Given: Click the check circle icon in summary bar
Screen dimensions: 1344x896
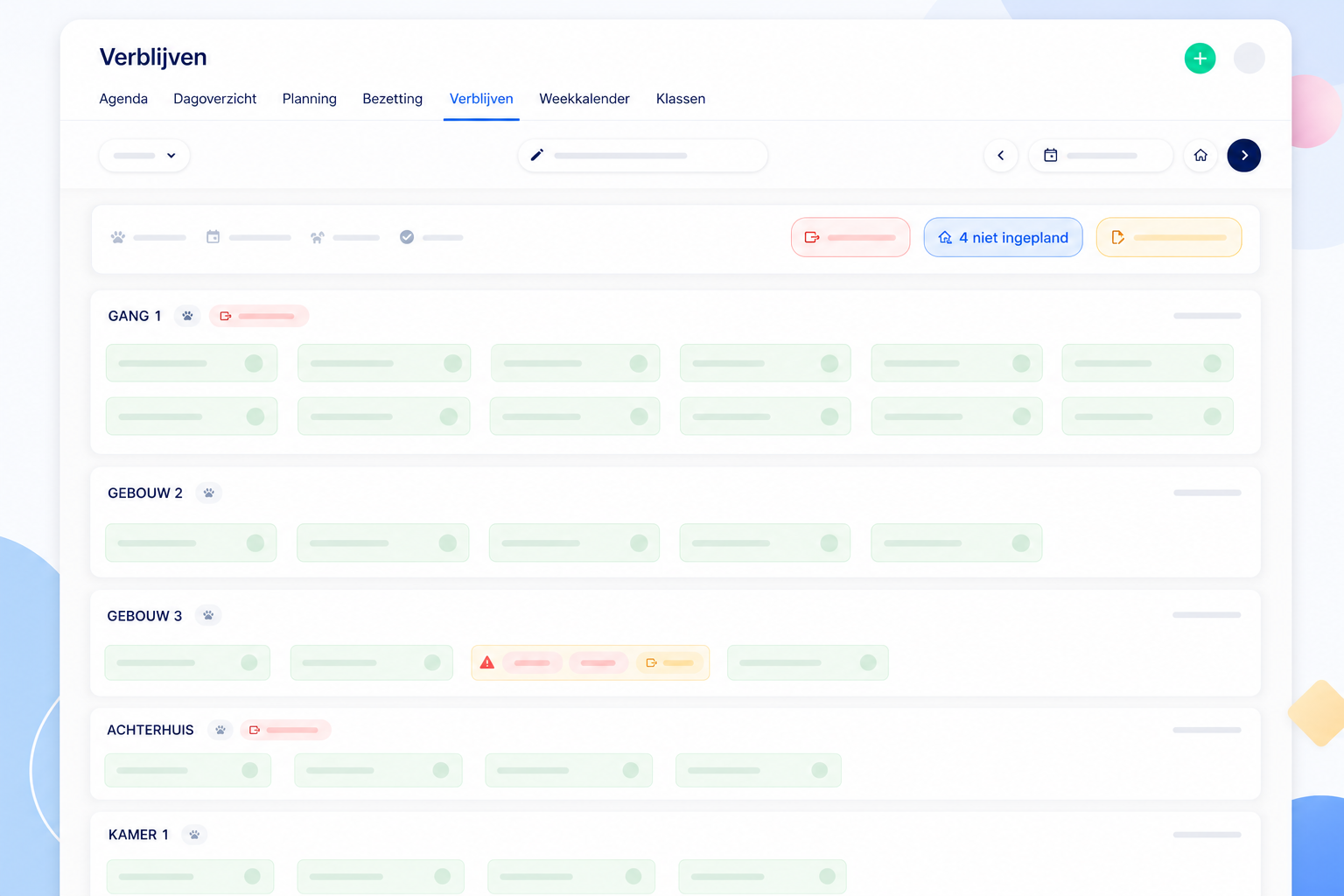Looking at the screenshot, I should pos(407,237).
